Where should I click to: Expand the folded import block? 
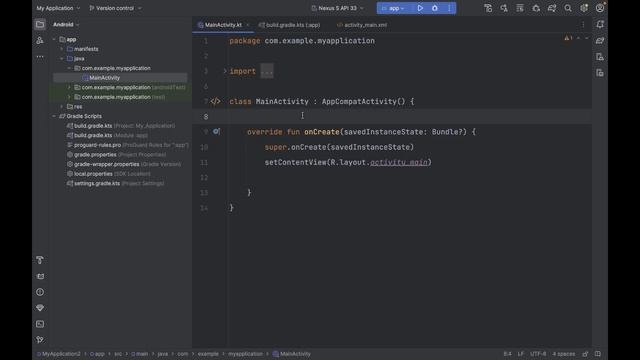[225, 71]
